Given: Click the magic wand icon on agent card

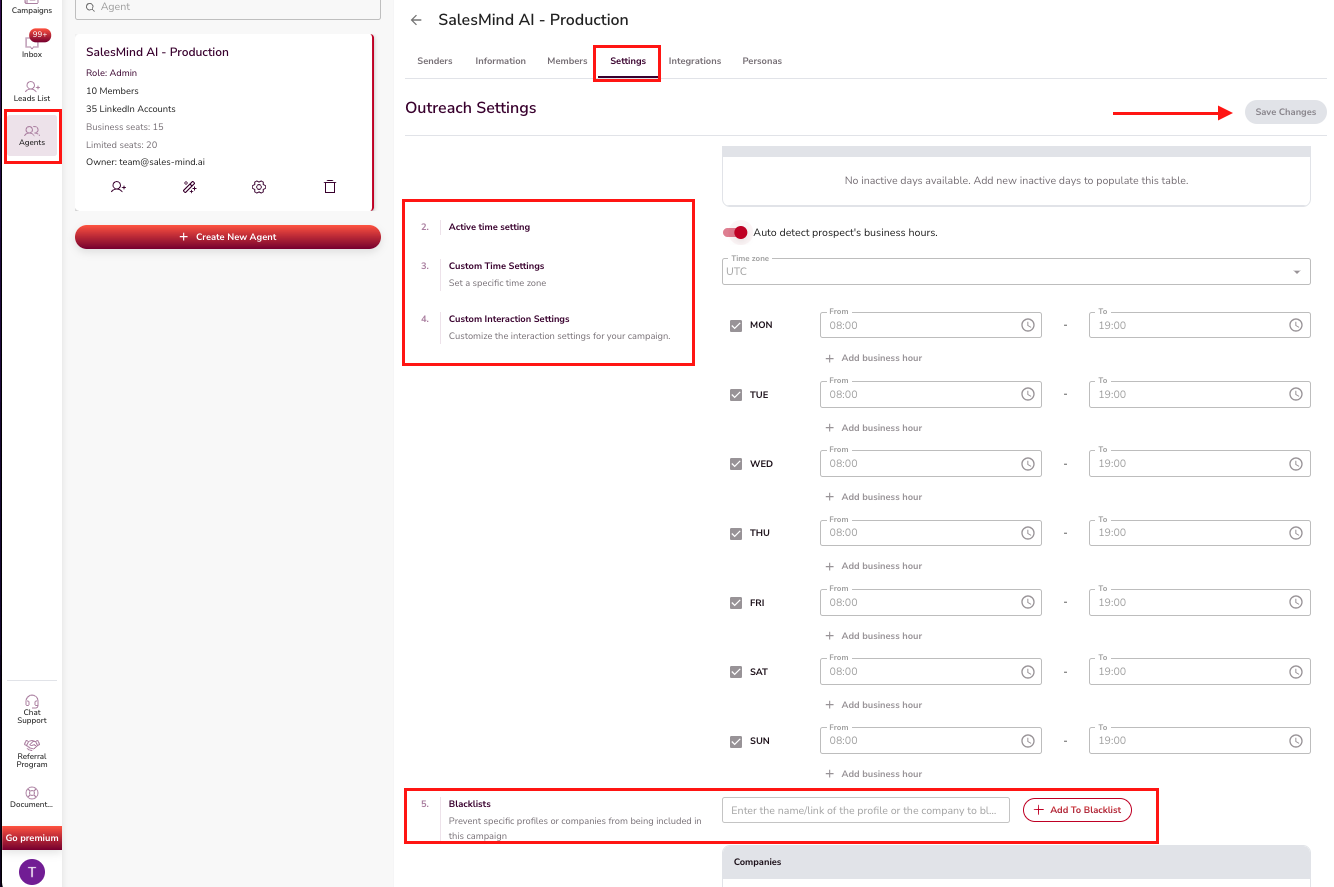Looking at the screenshot, I should (189, 187).
